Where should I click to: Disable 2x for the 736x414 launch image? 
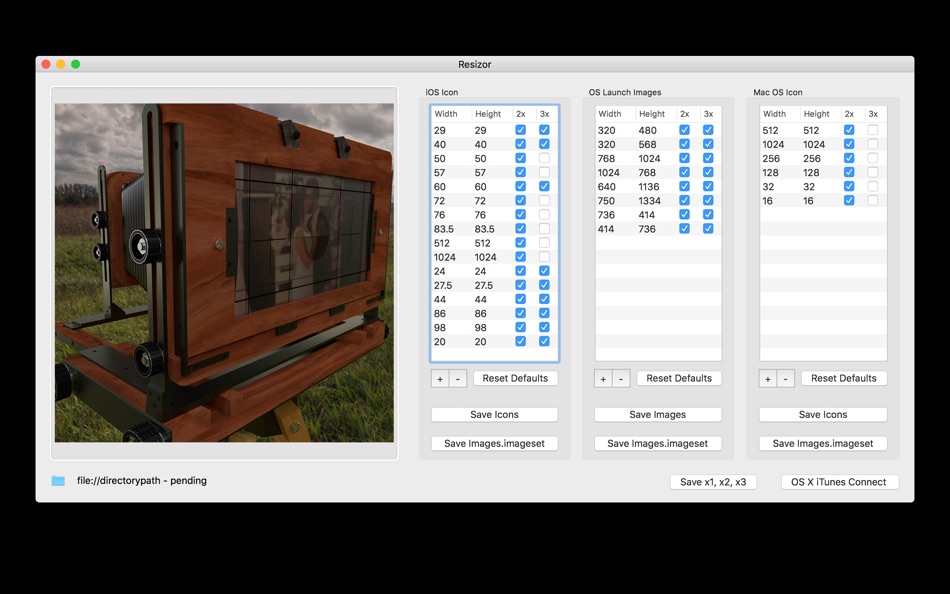tap(684, 214)
